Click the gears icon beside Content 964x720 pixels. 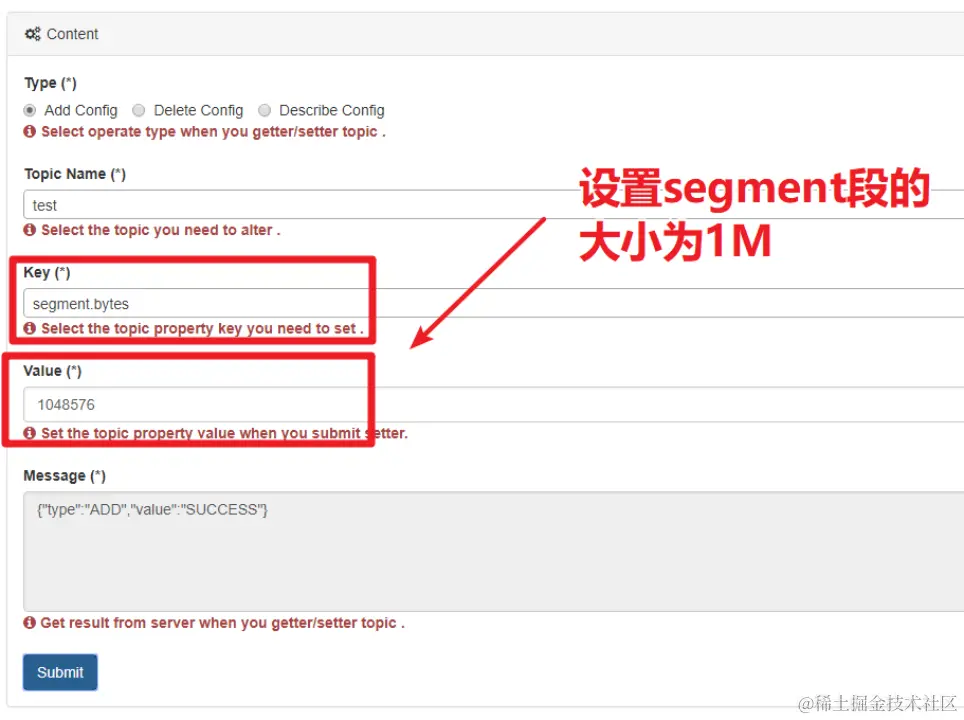33,34
